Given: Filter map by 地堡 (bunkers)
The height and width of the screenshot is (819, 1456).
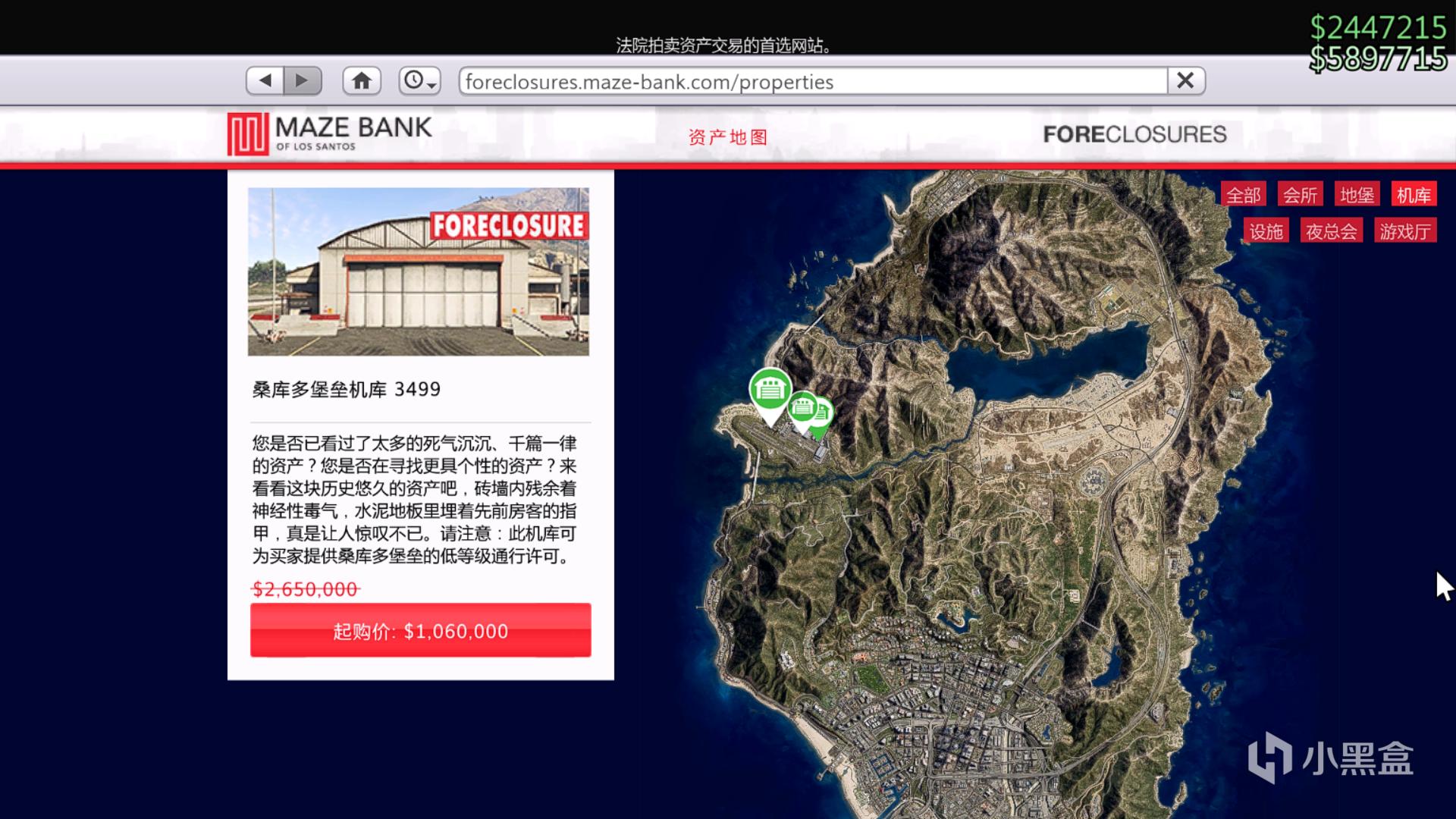Looking at the screenshot, I should point(1357,195).
